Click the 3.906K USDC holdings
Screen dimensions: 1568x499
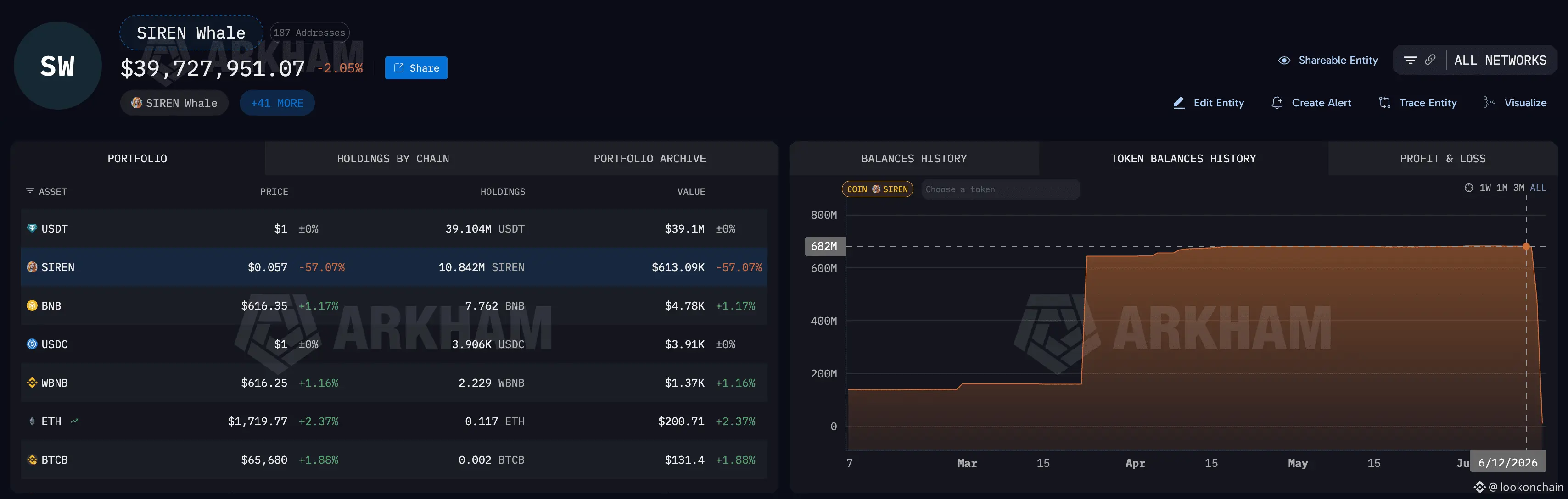pos(487,344)
